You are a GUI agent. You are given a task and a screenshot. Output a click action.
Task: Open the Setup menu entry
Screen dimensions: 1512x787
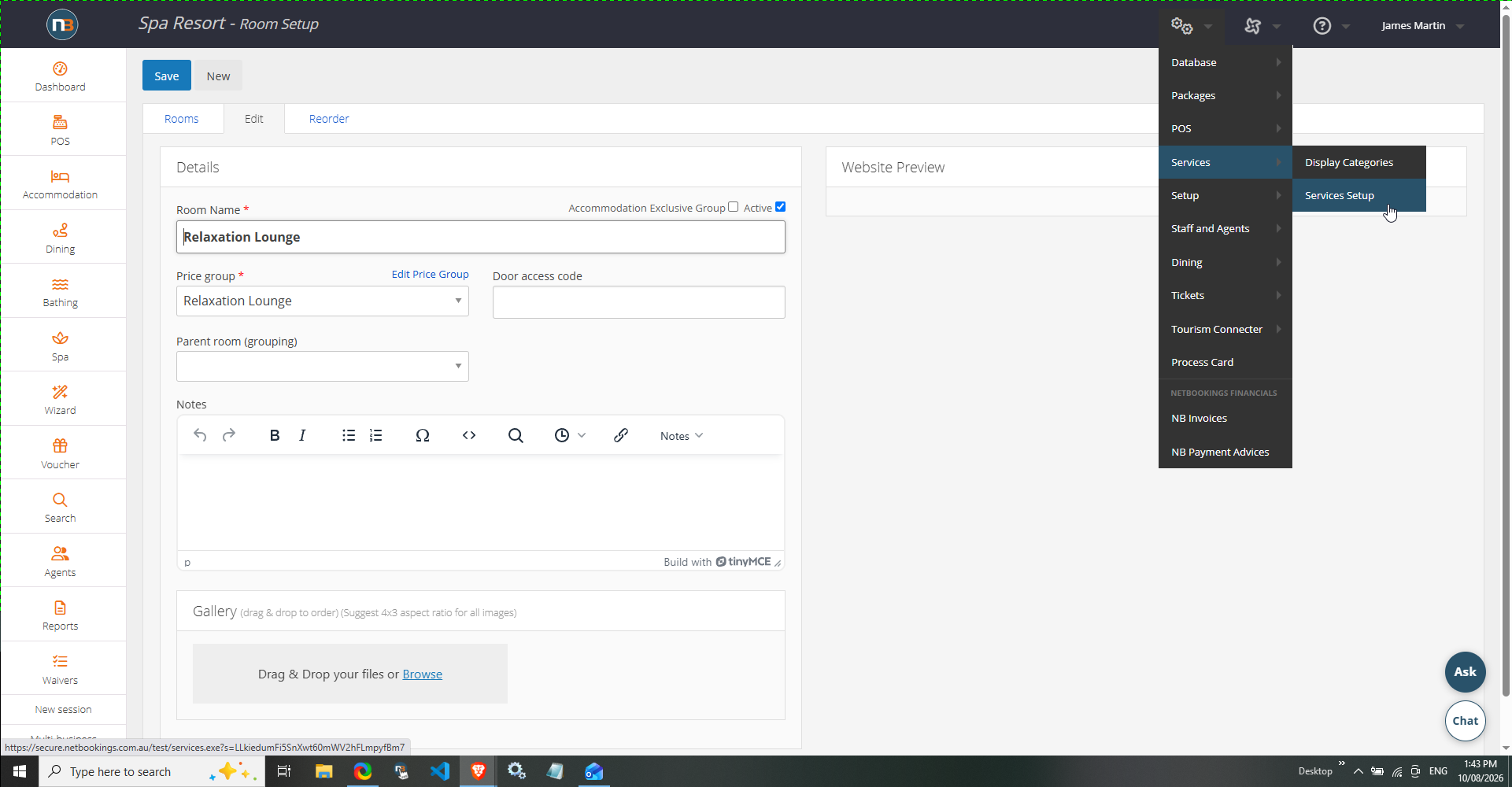click(x=1225, y=195)
